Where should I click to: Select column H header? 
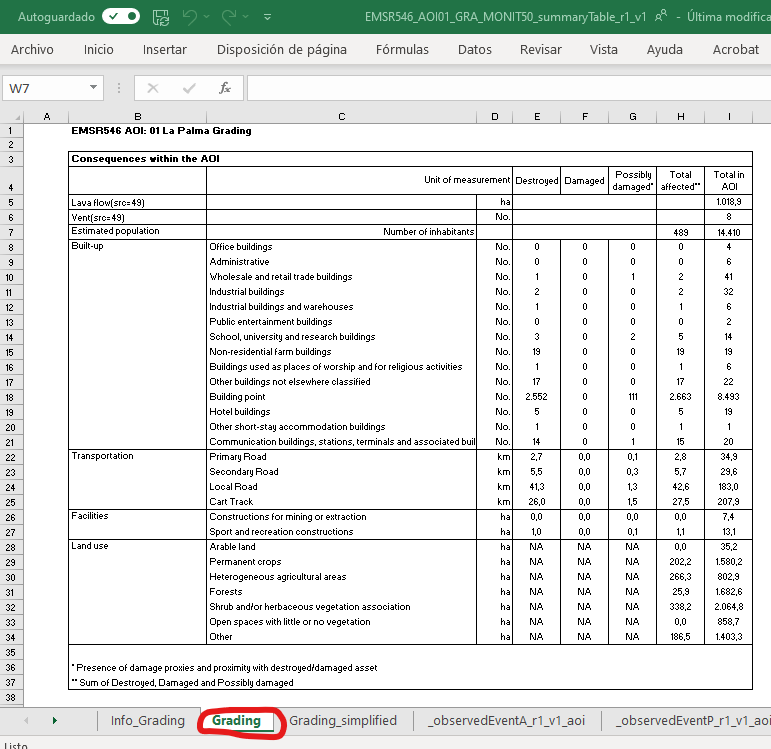(681, 117)
